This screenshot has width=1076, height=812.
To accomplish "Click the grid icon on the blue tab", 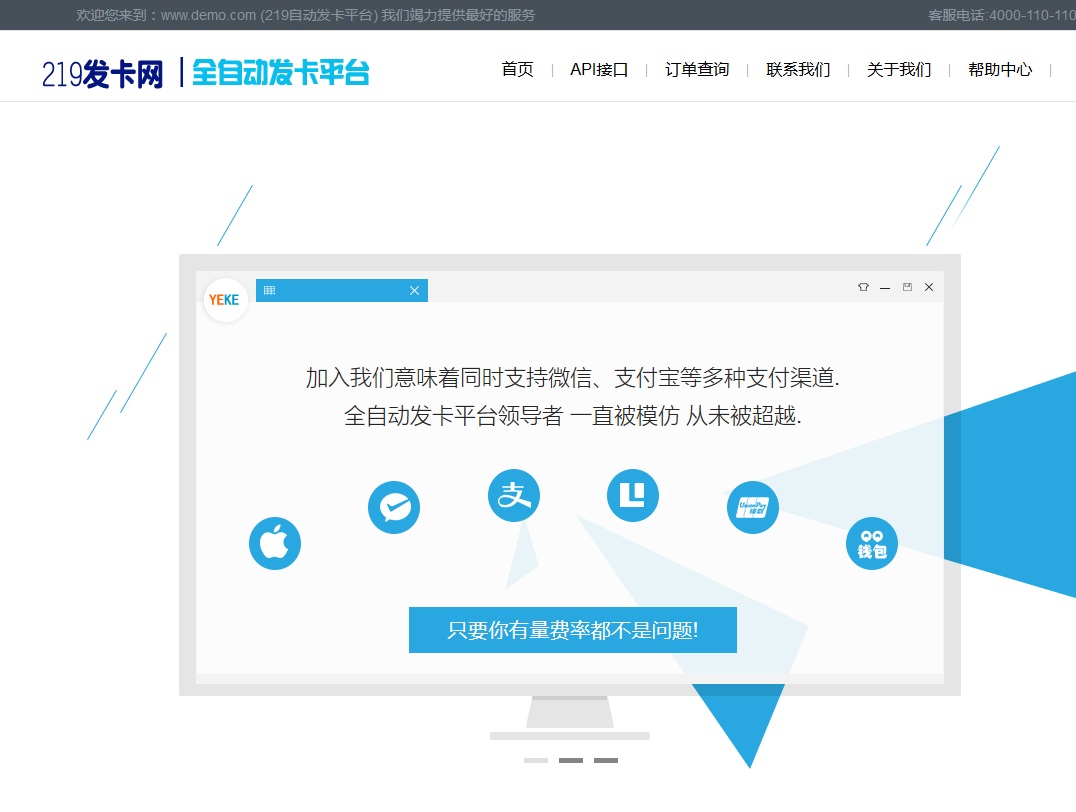I will [x=269, y=291].
